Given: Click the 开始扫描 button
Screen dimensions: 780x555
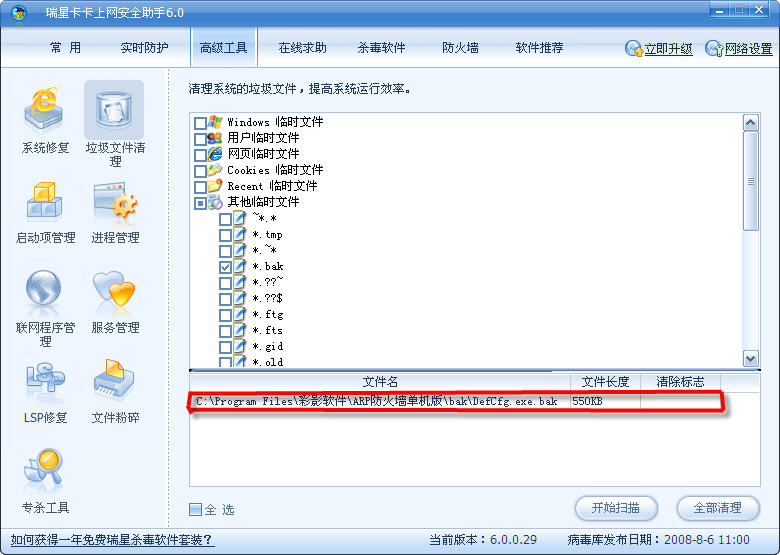Looking at the screenshot, I should pos(616,508).
